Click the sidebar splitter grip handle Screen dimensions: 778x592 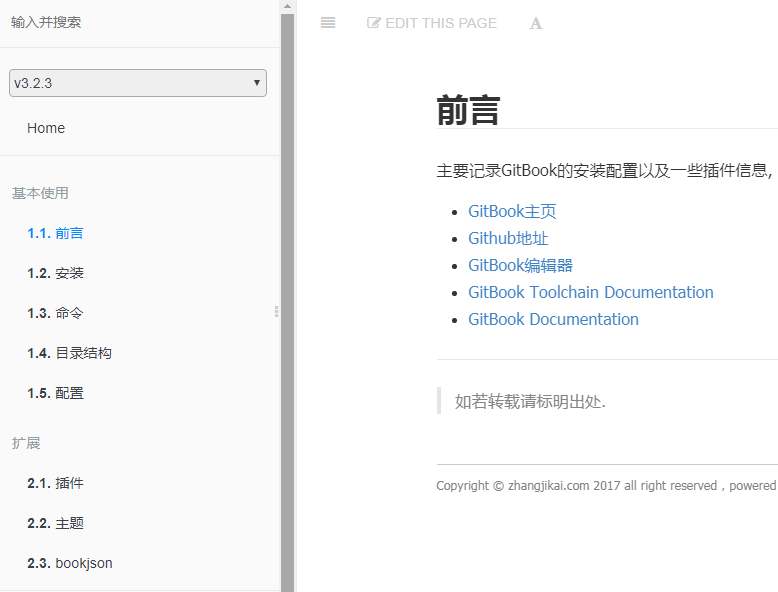coord(276,311)
